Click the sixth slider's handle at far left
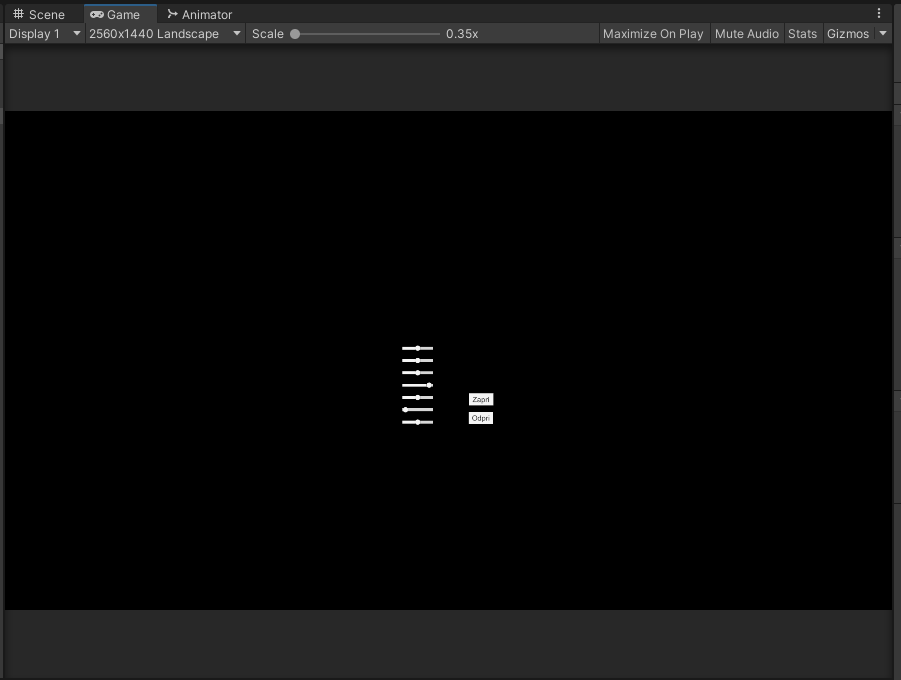Screen dimensions: 901x680 click(x=405, y=410)
